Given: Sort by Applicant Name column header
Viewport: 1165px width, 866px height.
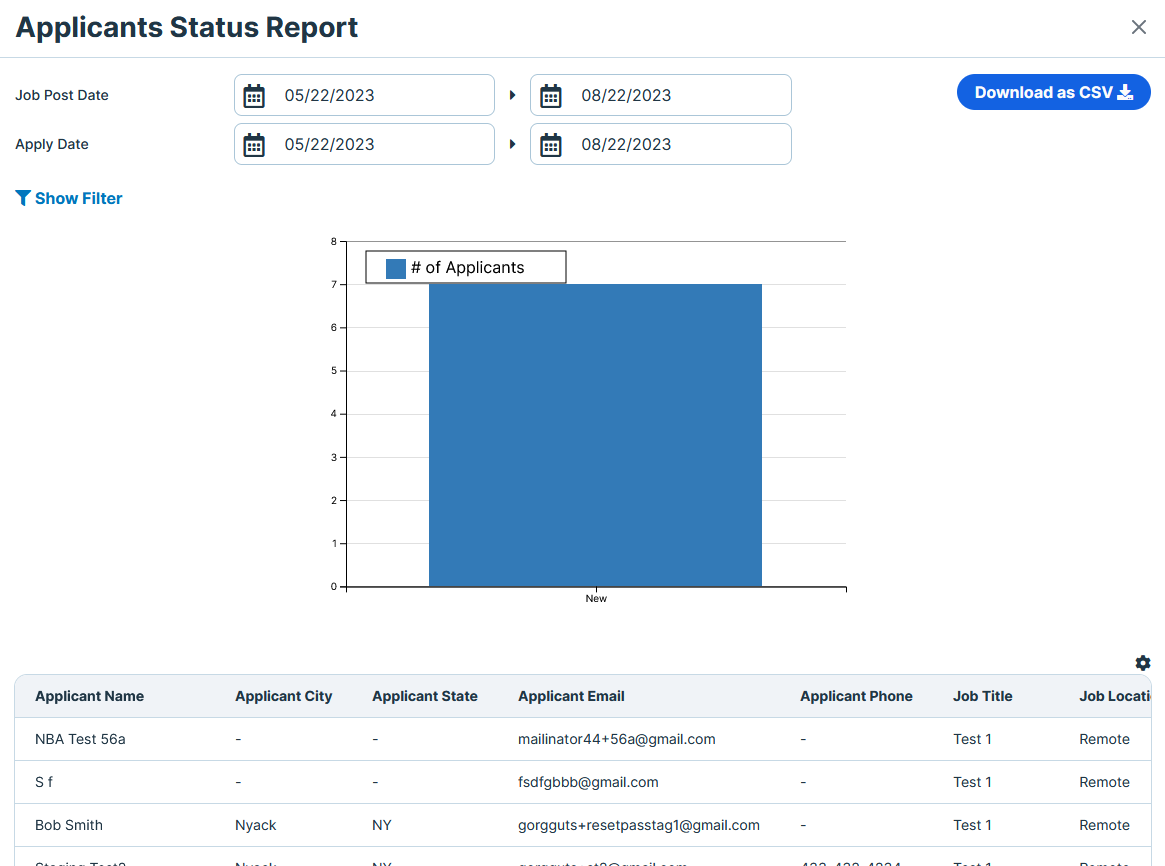Looking at the screenshot, I should [x=89, y=696].
